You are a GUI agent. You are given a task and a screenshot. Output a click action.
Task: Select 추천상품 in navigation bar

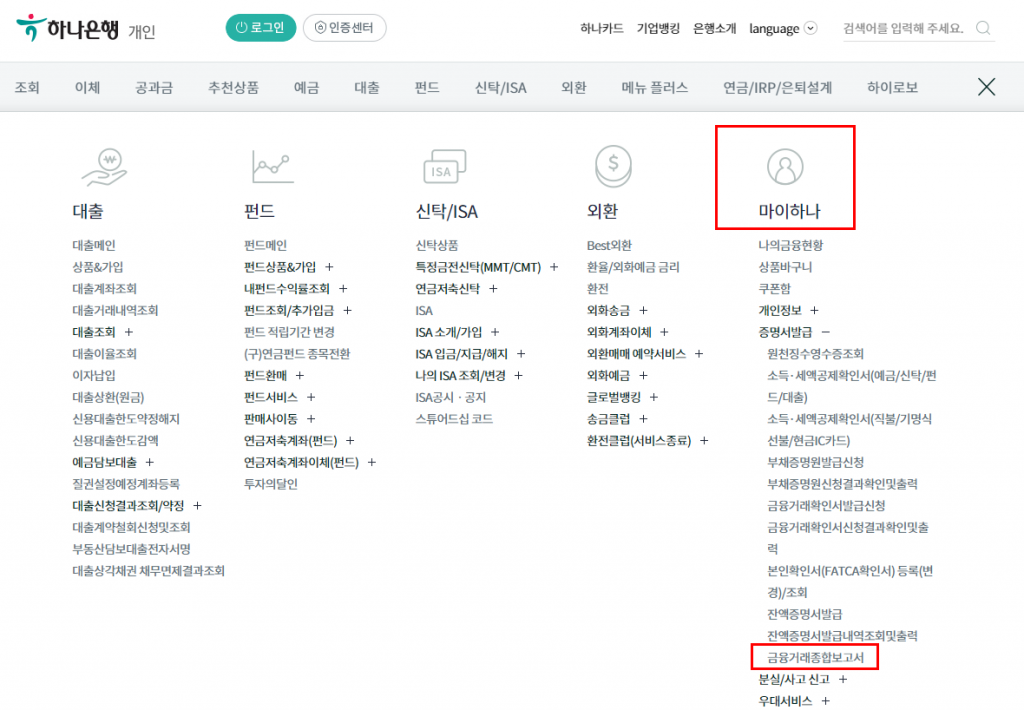point(233,88)
